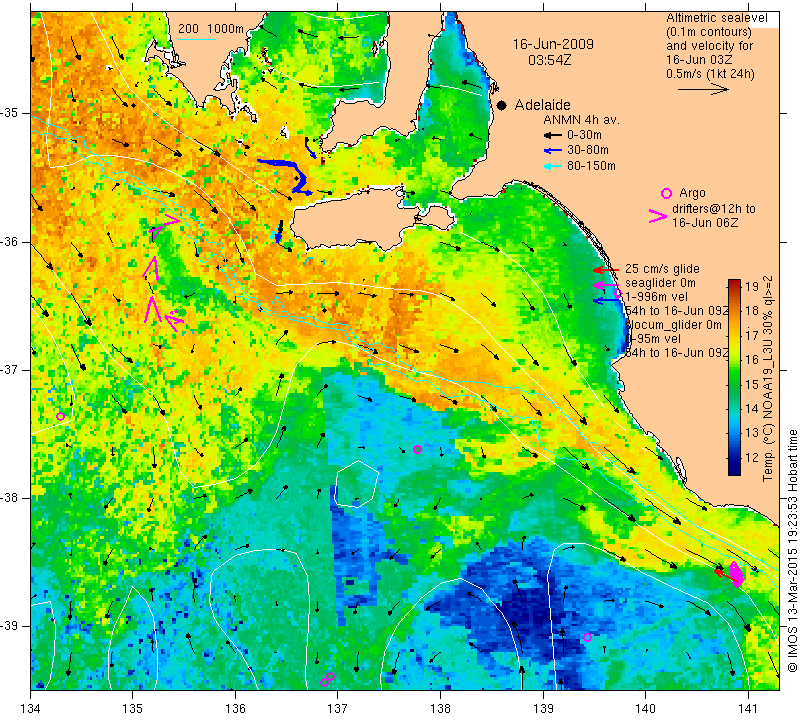The image size is (800, 720).
Task: Click the green 15°C band of the colour bar
Action: tap(734, 384)
